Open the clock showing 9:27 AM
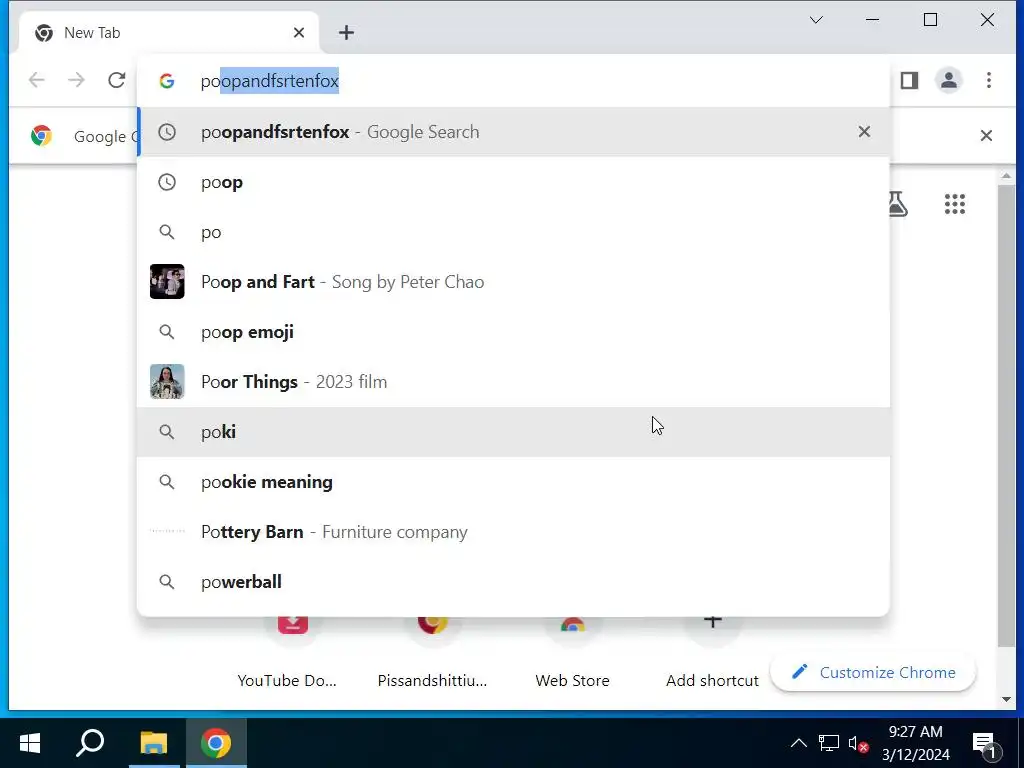This screenshot has height=768, width=1024. coord(916,743)
